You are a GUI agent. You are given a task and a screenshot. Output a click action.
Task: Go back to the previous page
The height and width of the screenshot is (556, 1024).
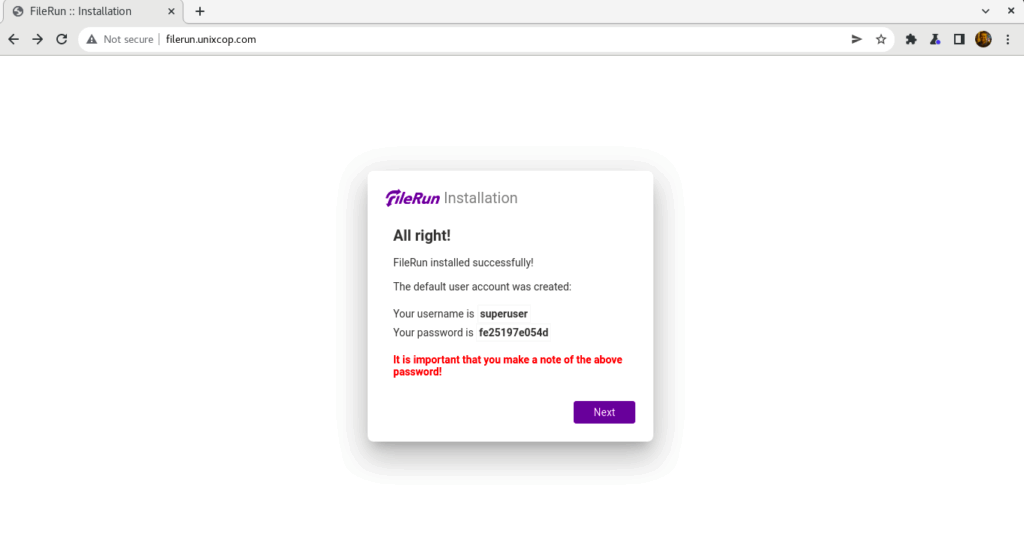[14, 39]
